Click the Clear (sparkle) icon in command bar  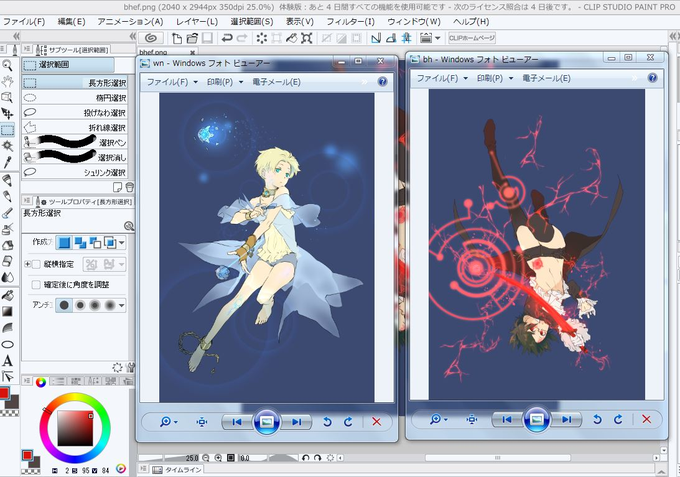click(262, 38)
